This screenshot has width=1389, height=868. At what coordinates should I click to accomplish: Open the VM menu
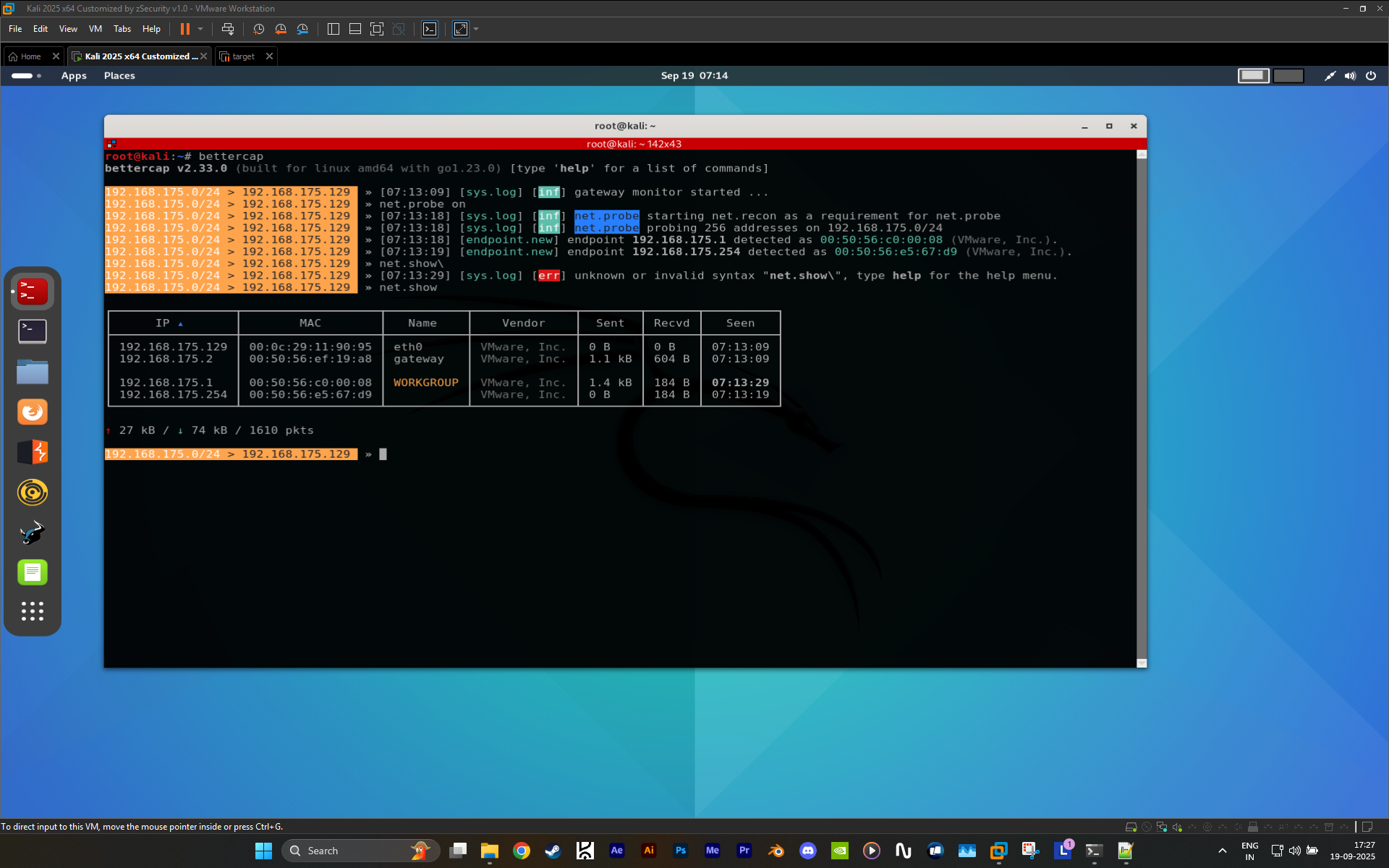tap(95, 29)
